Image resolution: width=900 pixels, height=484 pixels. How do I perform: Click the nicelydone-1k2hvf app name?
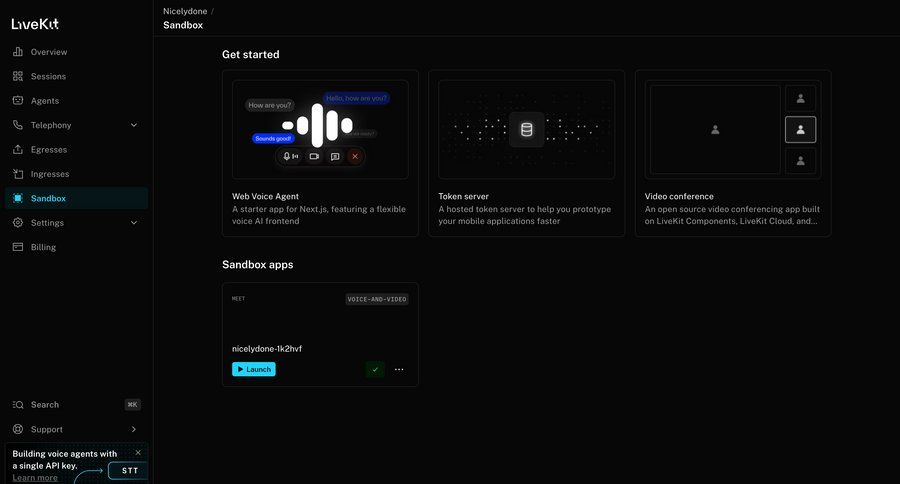pos(267,349)
